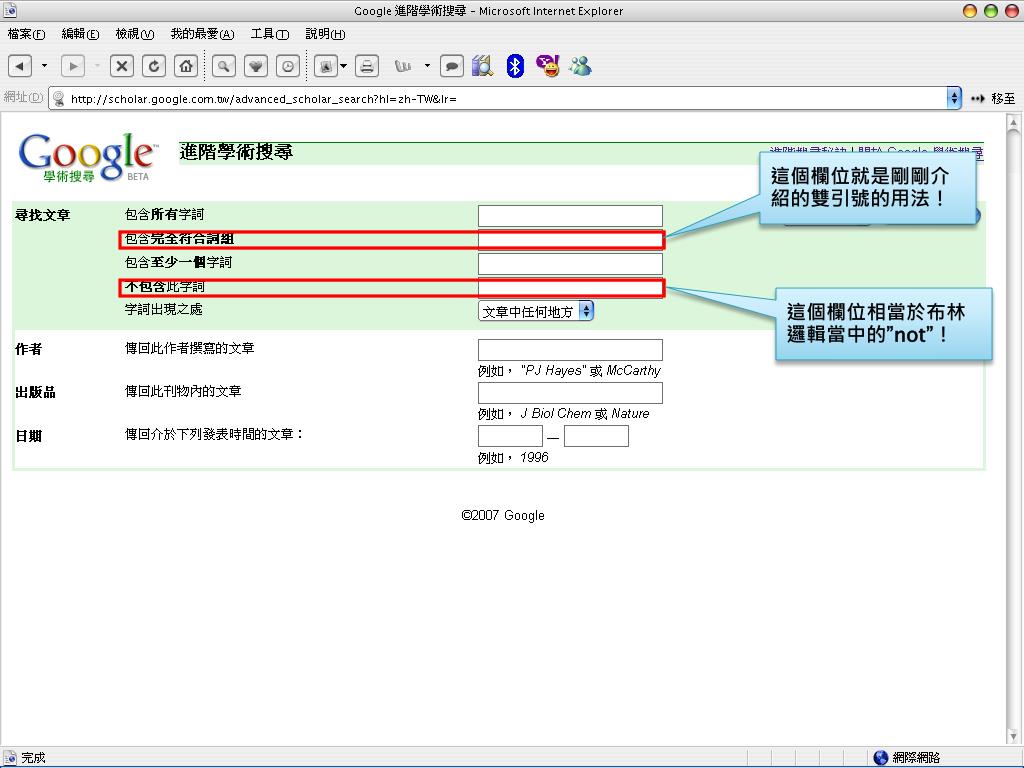Click the 作者 label
The width and height of the screenshot is (1024, 768).
(x=29, y=349)
